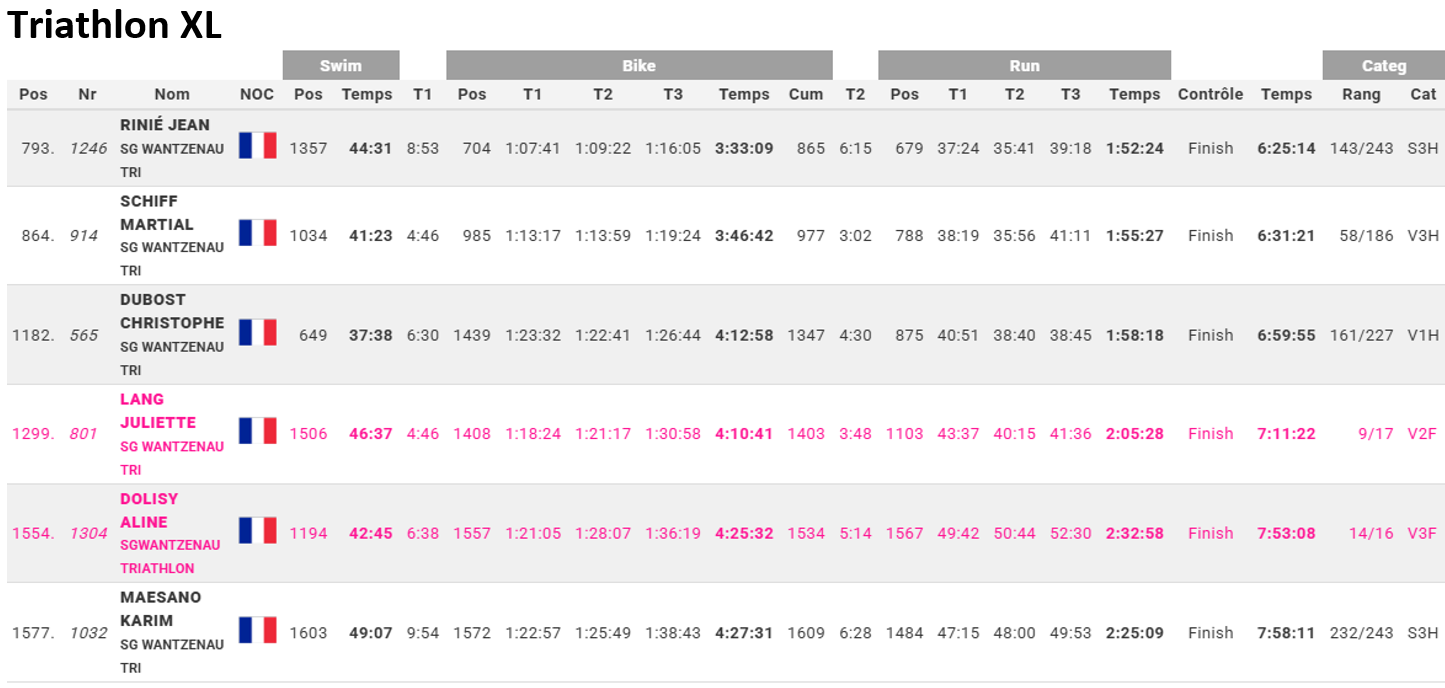Open athlete name LANG JULIETTE

click(158, 411)
